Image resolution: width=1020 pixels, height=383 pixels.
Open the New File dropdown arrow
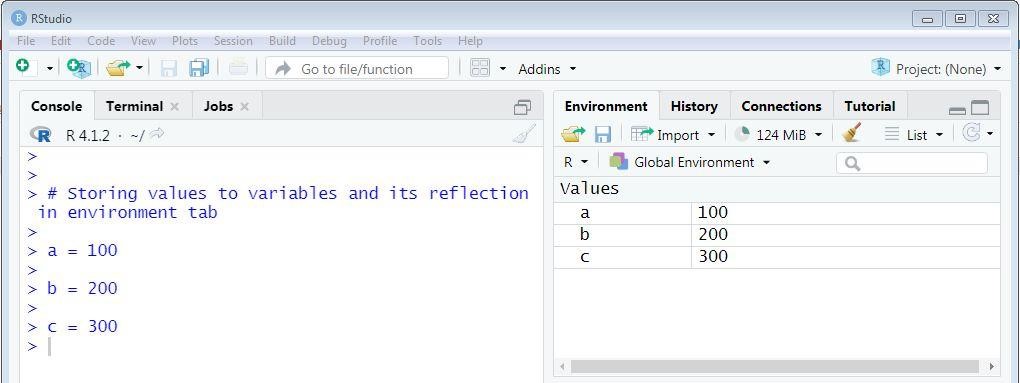(49, 68)
